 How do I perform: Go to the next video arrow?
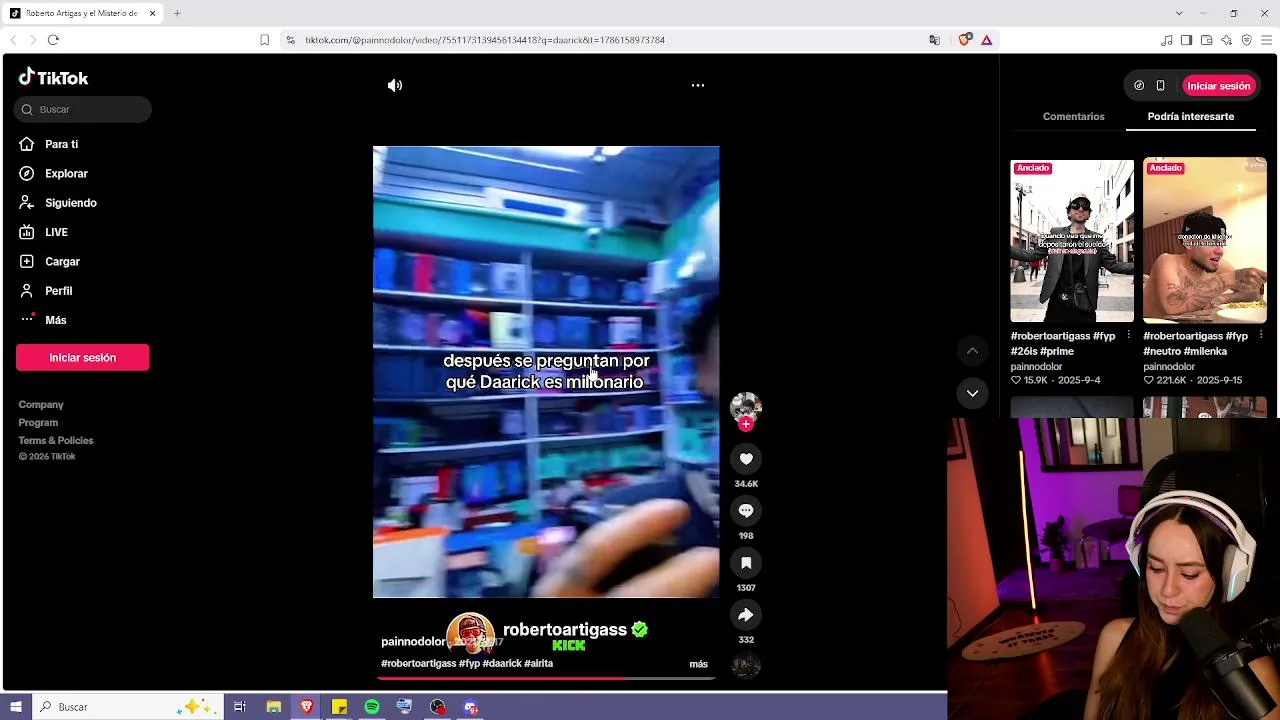click(972, 394)
